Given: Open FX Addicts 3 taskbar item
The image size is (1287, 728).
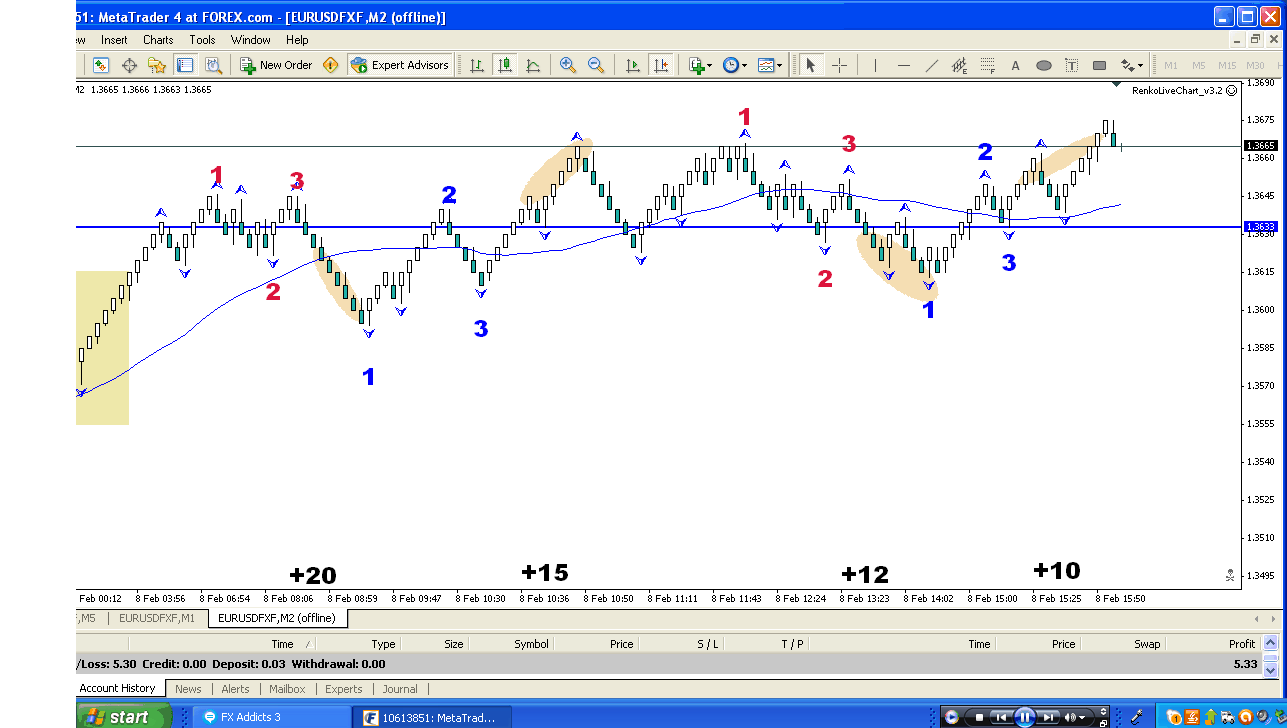Looking at the screenshot, I should pyautogui.click(x=272, y=717).
